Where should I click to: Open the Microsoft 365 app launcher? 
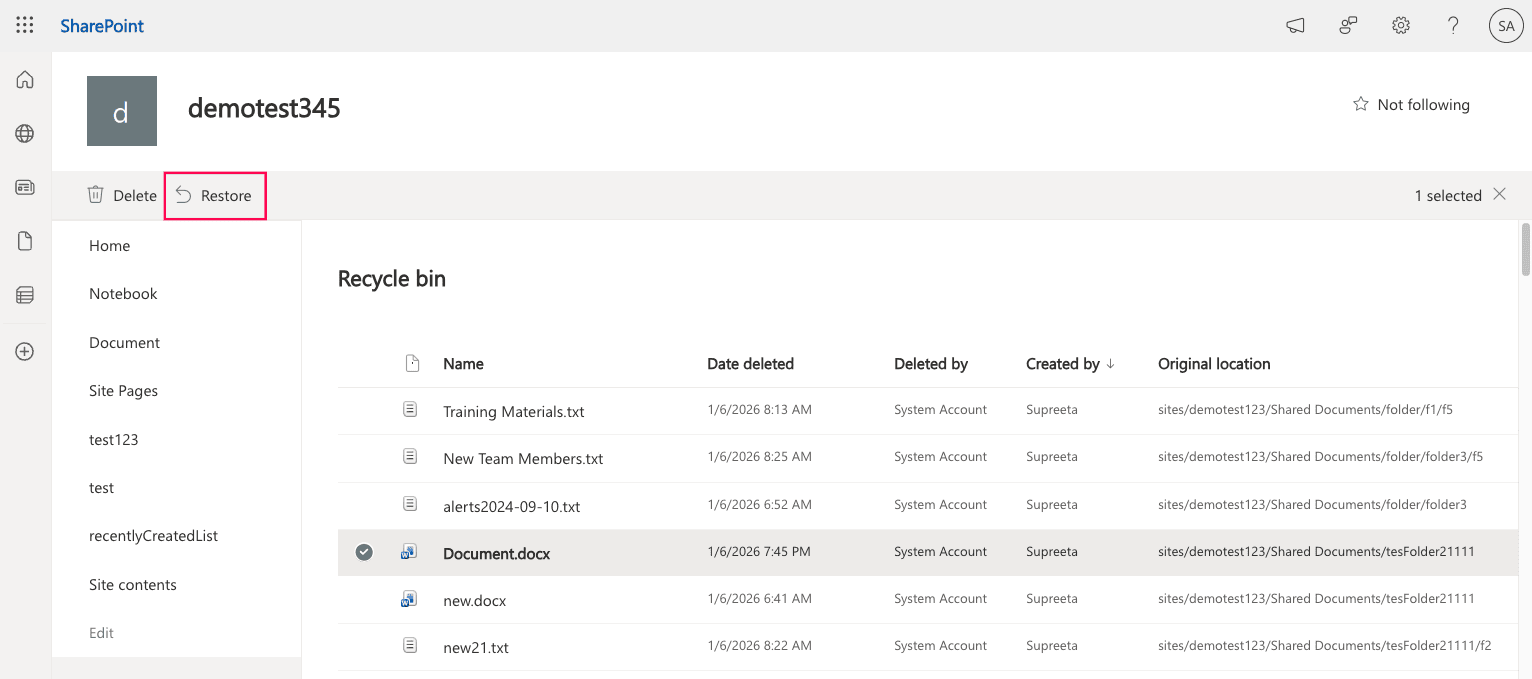(24, 24)
